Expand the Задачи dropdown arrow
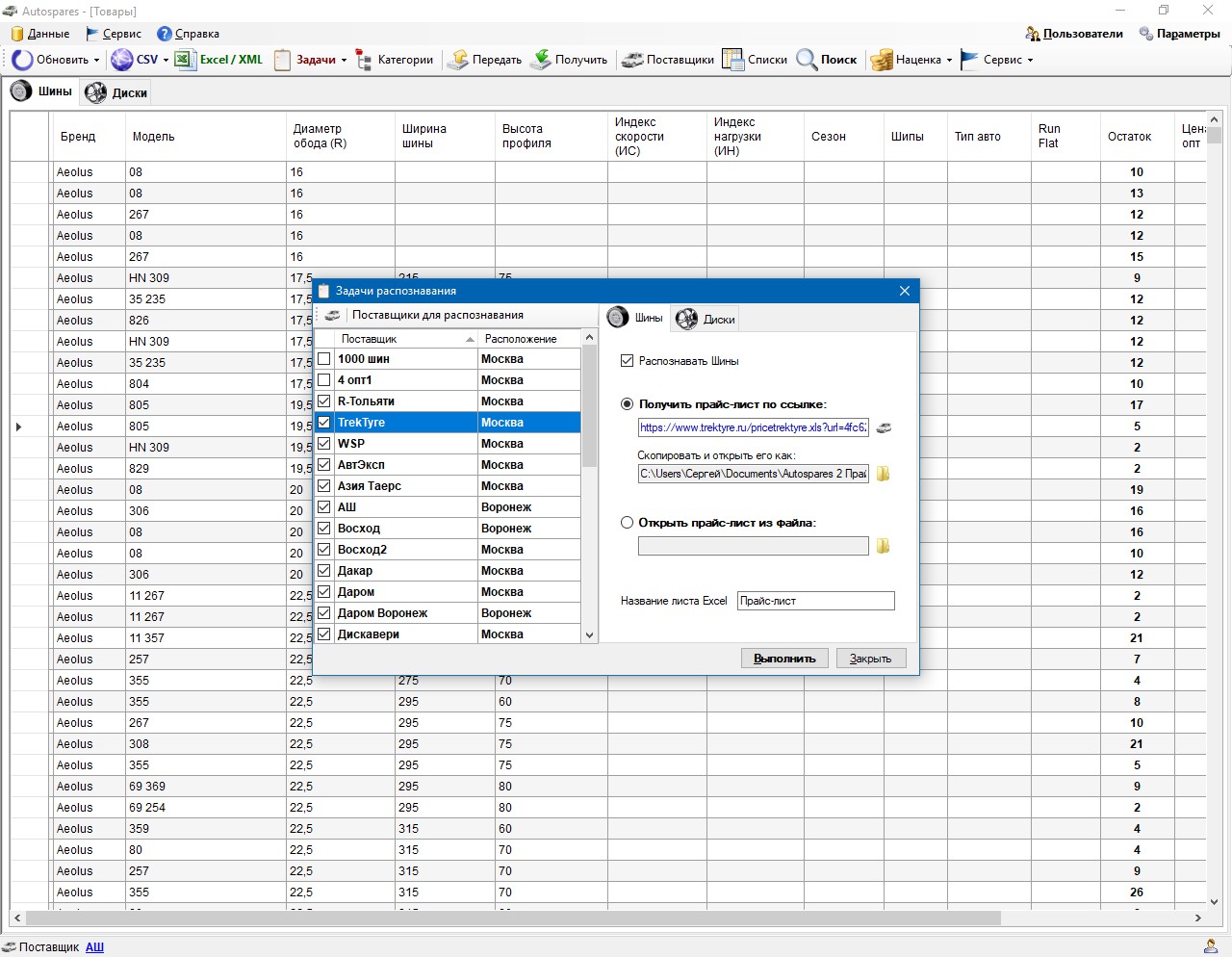Screen dimensions: 1232x957 tap(344, 60)
